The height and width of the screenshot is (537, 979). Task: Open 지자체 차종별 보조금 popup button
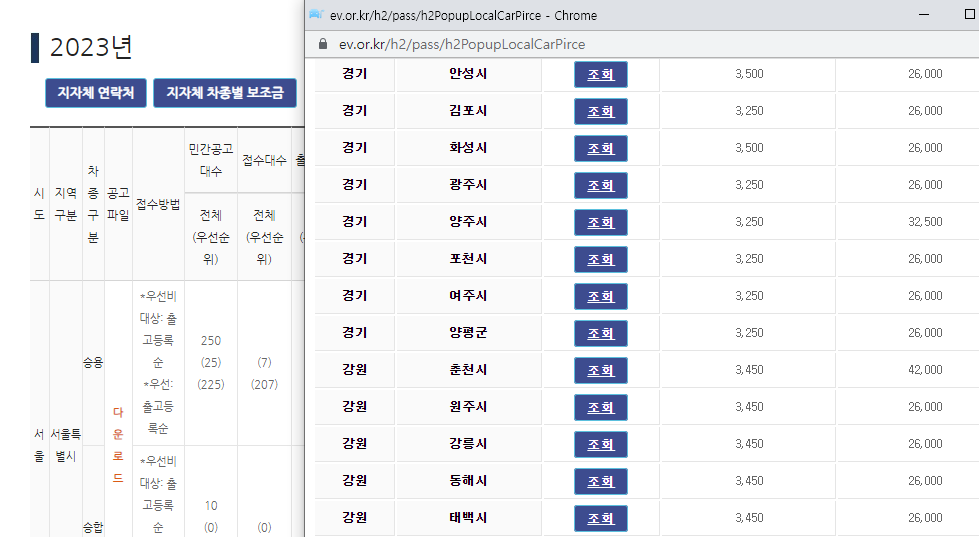point(225,93)
